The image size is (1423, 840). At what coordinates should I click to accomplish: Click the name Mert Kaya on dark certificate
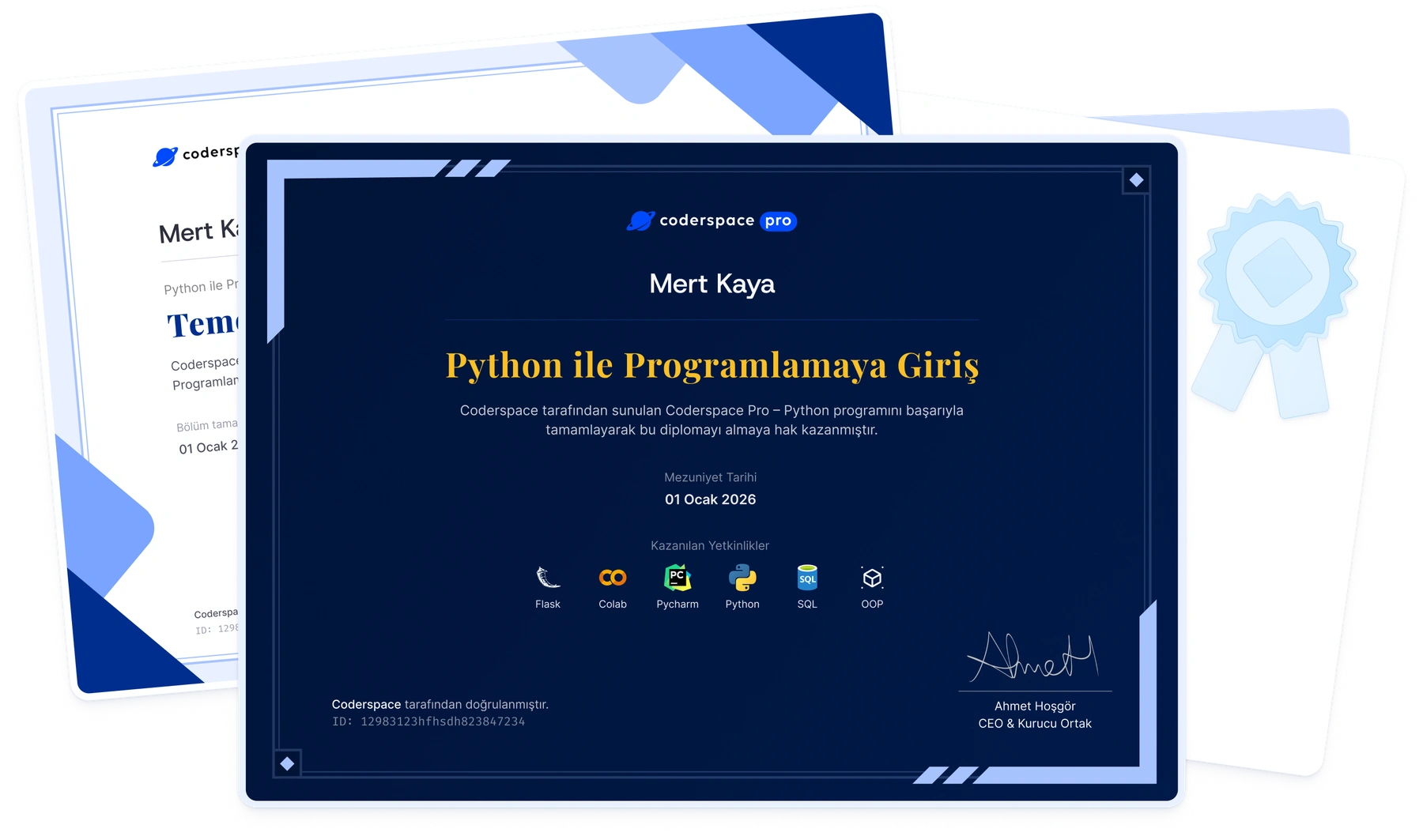pos(711,284)
